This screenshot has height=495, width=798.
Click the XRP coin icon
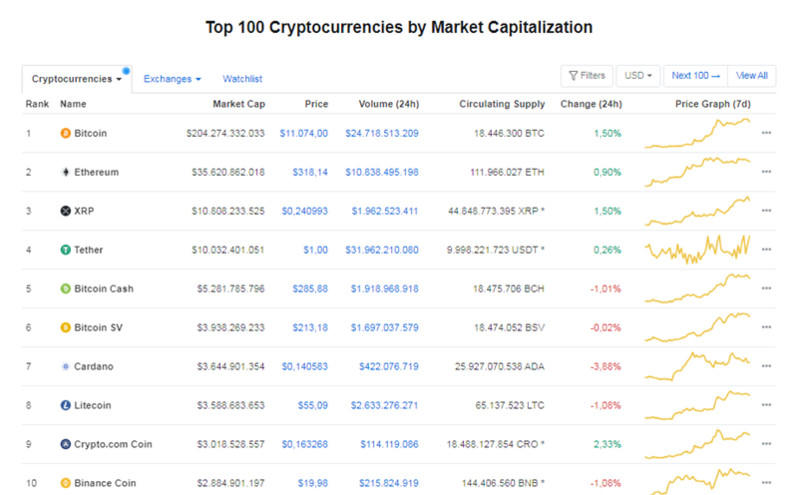tap(66, 211)
